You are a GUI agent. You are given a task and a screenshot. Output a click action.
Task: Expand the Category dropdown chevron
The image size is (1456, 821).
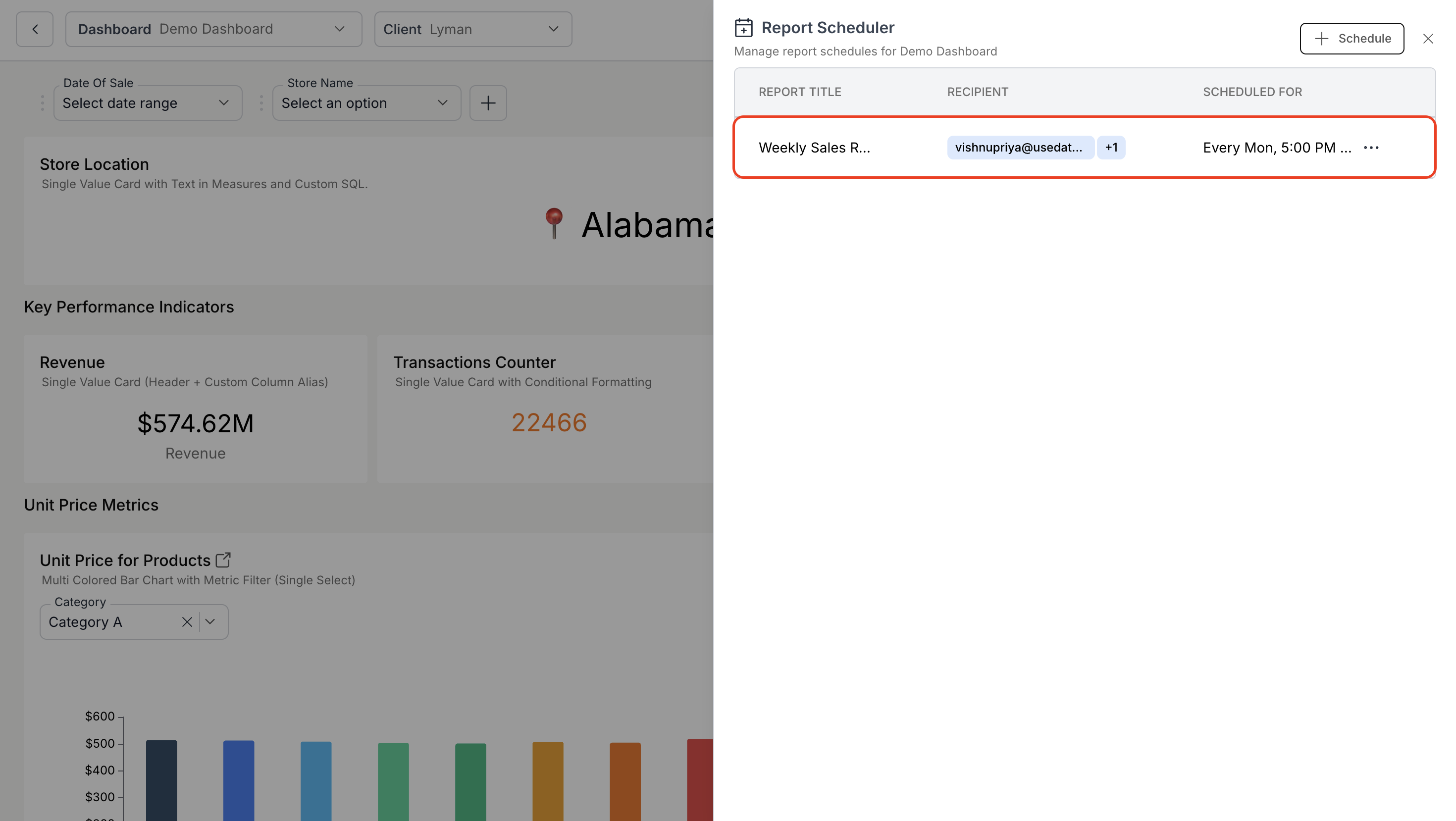tap(210, 622)
